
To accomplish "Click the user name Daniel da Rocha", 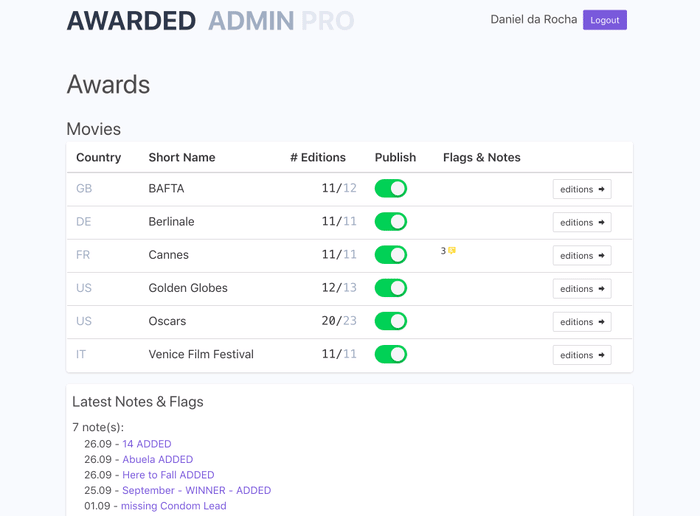I will coord(533,20).
